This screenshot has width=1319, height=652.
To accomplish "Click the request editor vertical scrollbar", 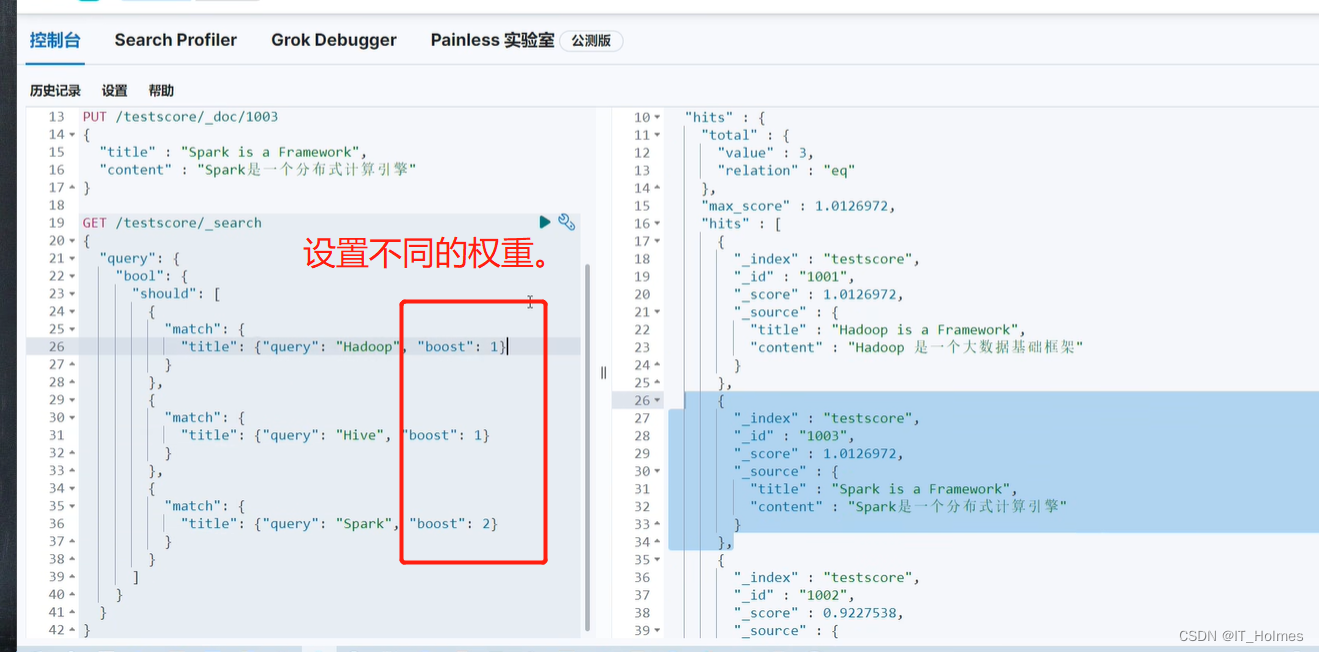I will [585, 445].
